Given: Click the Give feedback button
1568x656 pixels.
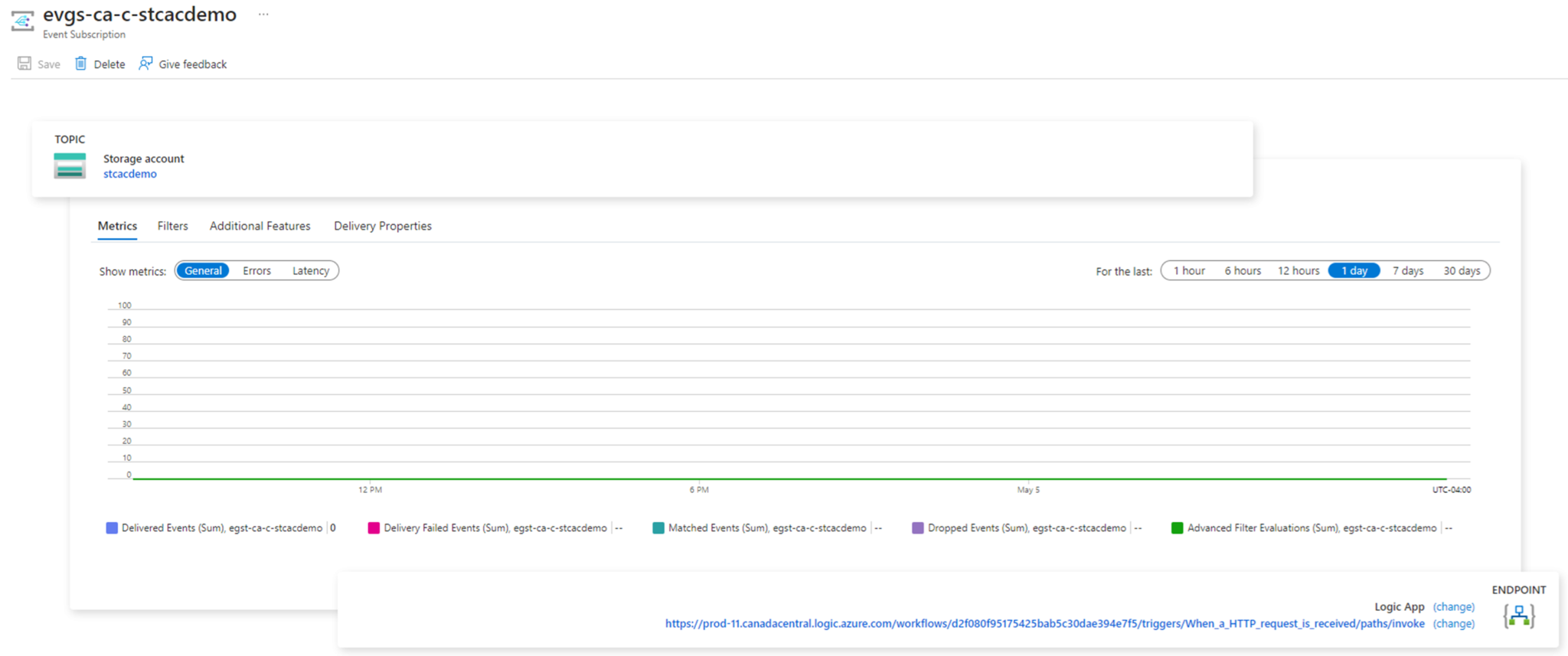Looking at the screenshot, I should tap(183, 64).
